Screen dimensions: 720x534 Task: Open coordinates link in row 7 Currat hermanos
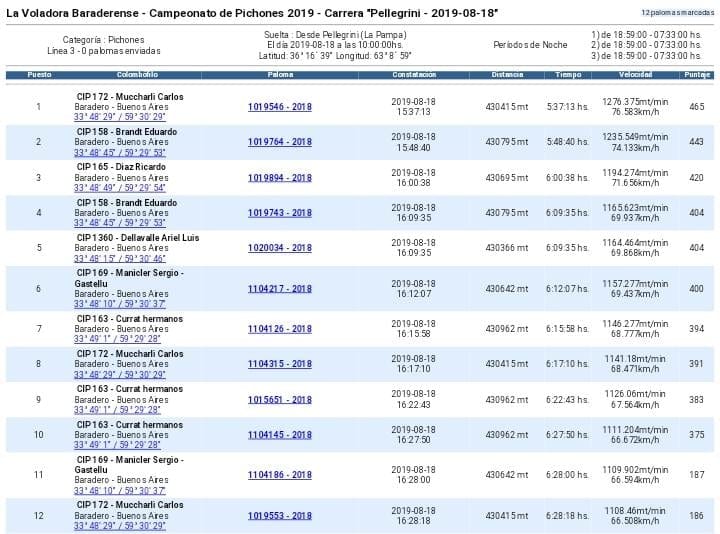[117, 339]
